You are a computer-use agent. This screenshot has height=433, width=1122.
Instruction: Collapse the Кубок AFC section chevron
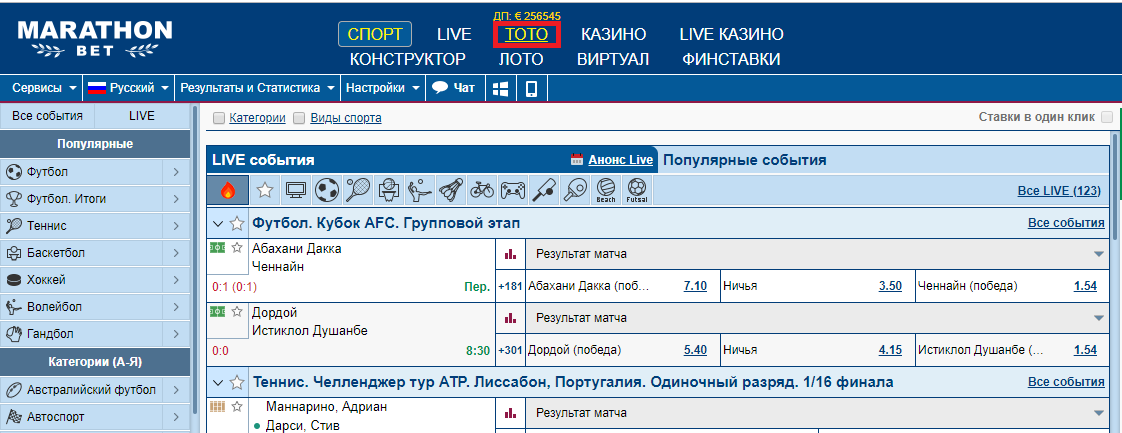point(218,224)
